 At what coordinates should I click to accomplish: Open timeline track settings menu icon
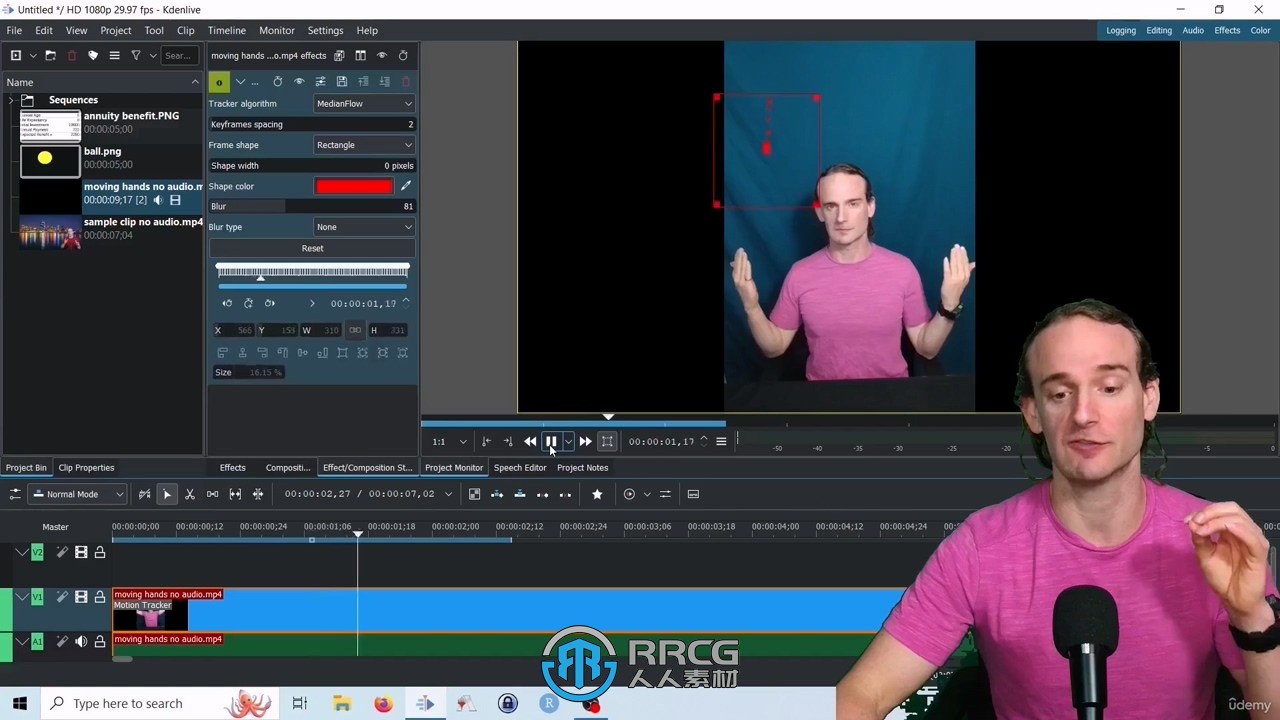[15, 494]
